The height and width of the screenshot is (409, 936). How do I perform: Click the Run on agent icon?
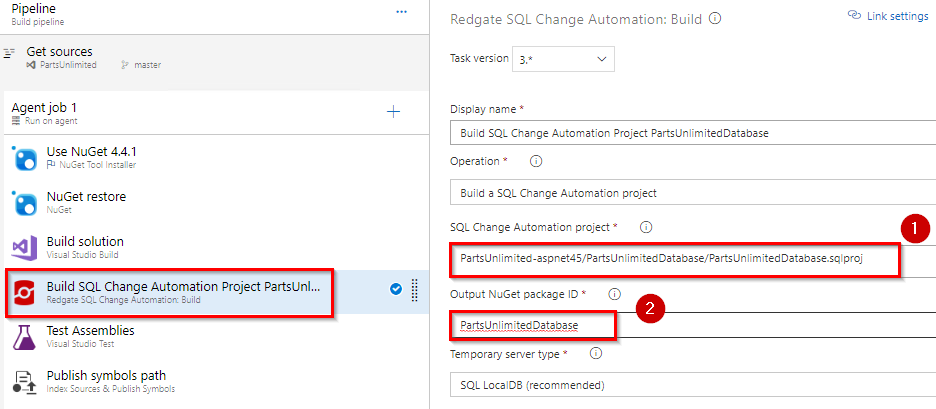[16, 121]
